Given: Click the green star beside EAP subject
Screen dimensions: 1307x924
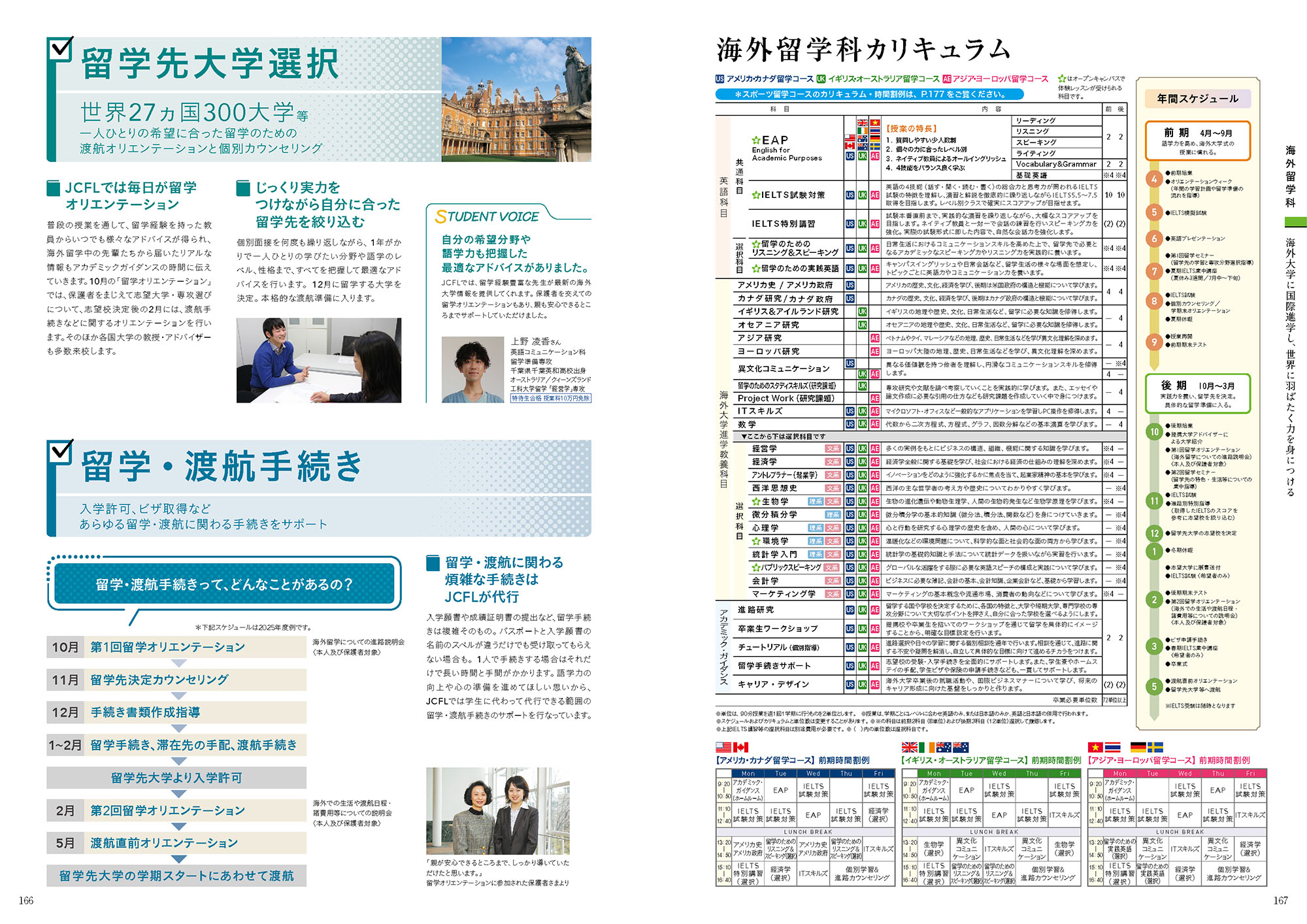Looking at the screenshot, I should click(756, 140).
